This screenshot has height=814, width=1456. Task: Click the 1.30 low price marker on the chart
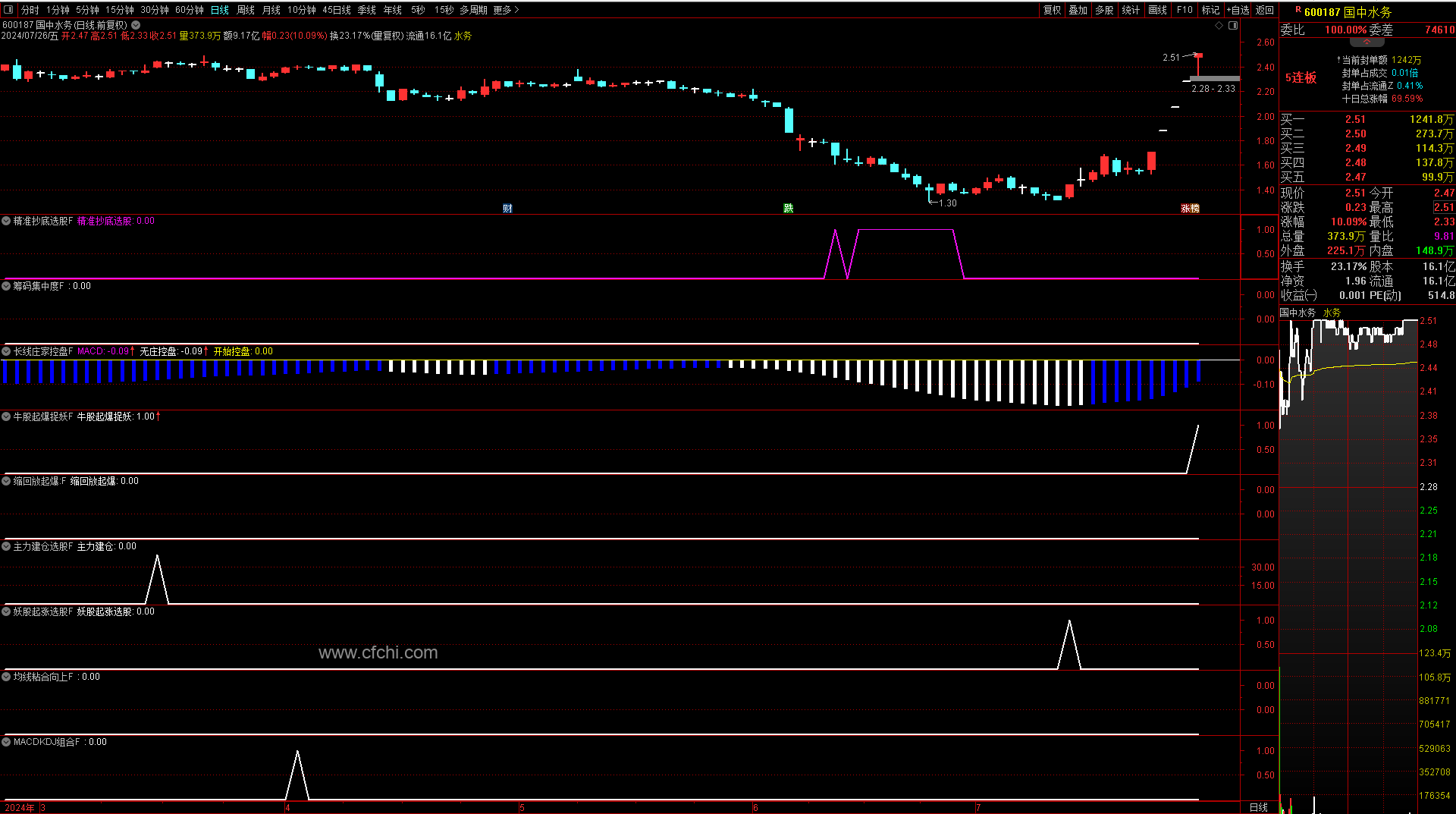click(x=948, y=203)
